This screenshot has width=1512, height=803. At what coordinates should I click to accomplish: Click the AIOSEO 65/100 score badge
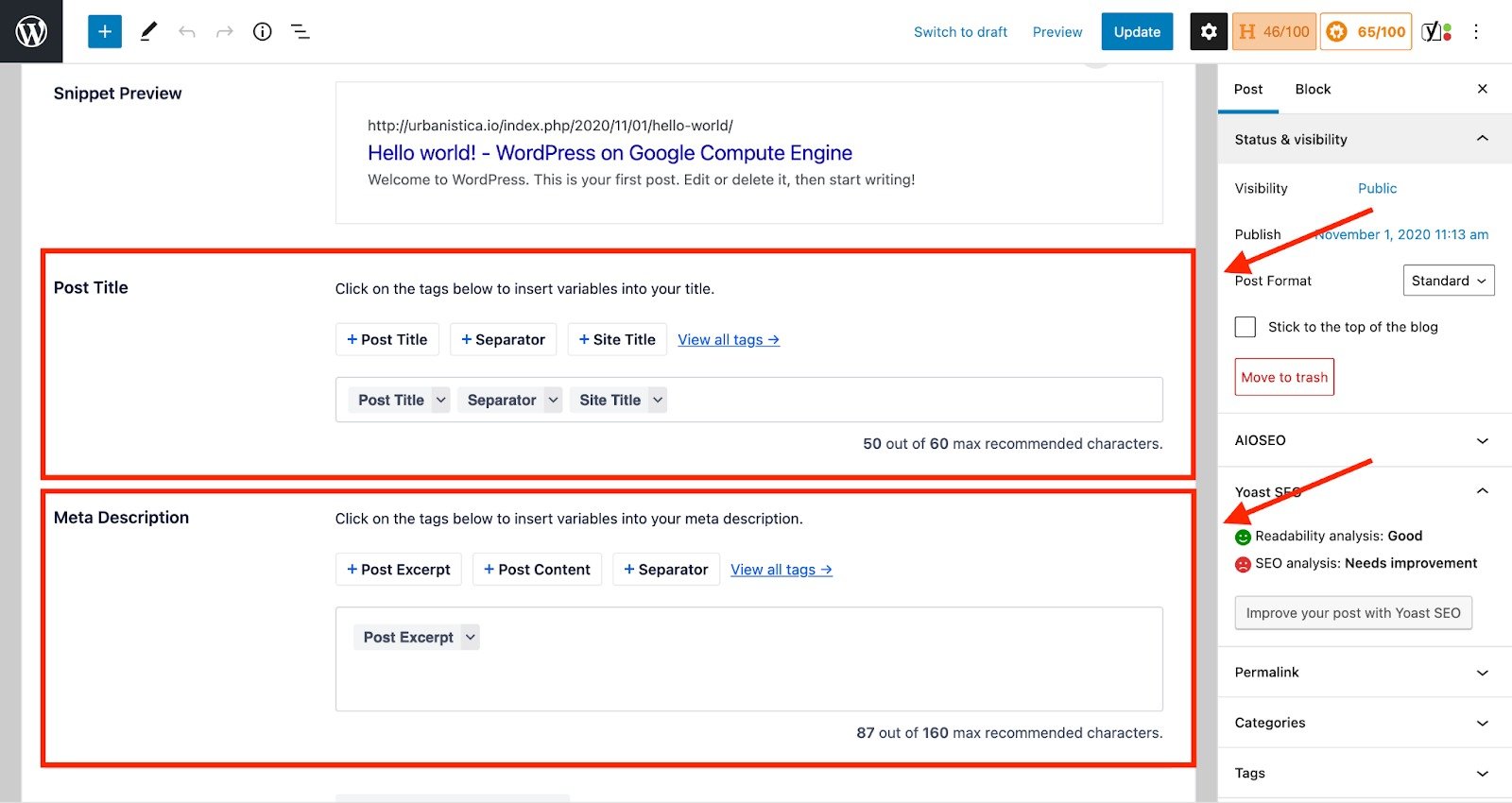coord(1366,31)
